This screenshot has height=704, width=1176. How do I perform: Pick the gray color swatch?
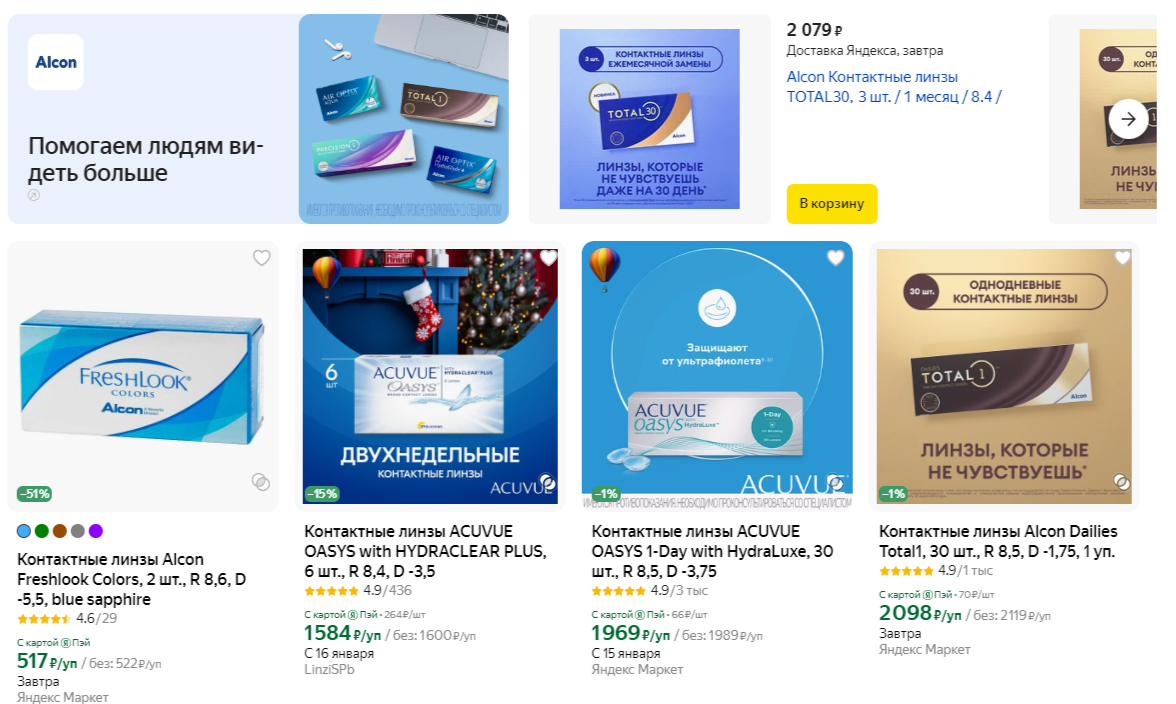(x=78, y=531)
